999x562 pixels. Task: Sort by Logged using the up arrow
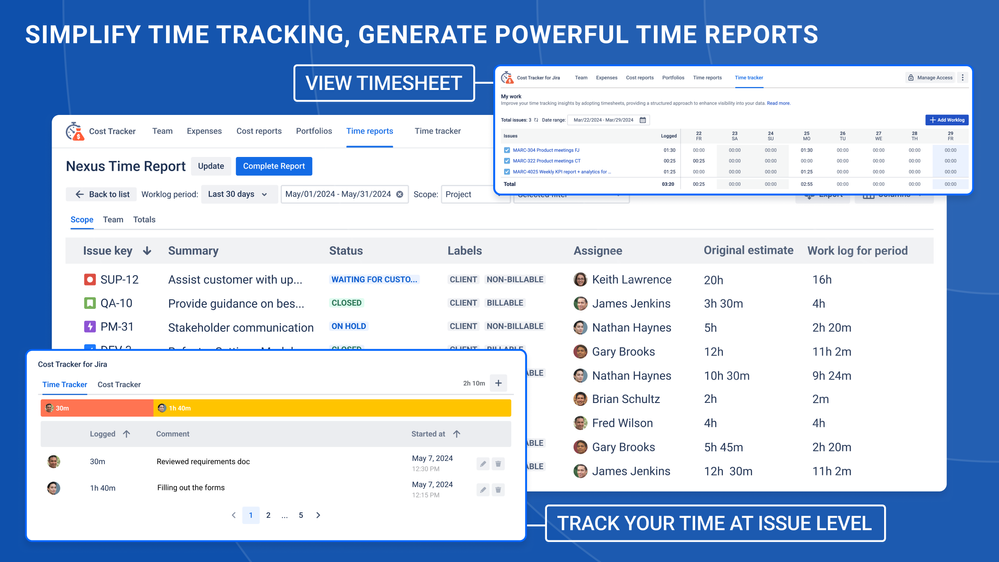point(126,434)
